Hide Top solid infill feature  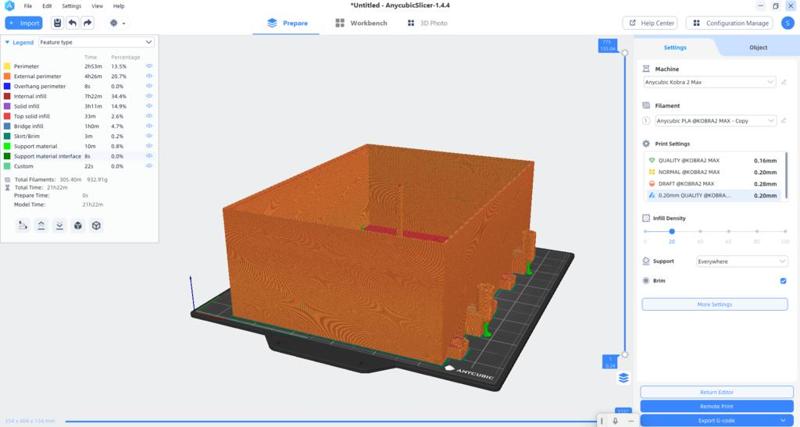click(x=149, y=116)
